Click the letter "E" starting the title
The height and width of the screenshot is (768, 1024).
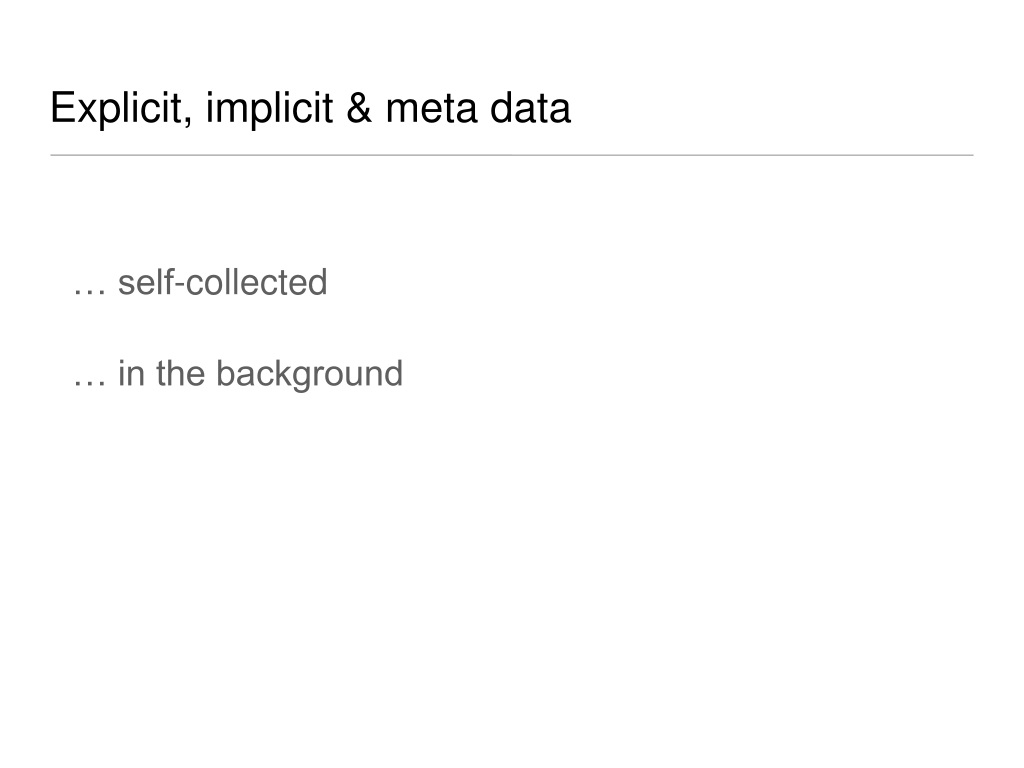[x=63, y=108]
